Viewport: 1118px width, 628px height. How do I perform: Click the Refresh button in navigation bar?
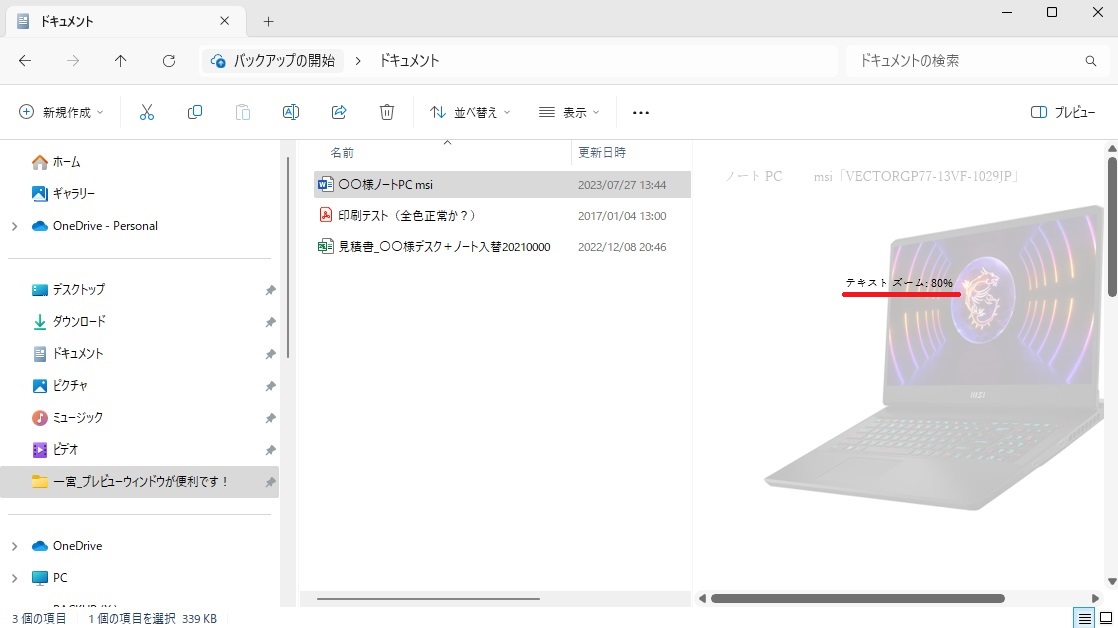169,61
